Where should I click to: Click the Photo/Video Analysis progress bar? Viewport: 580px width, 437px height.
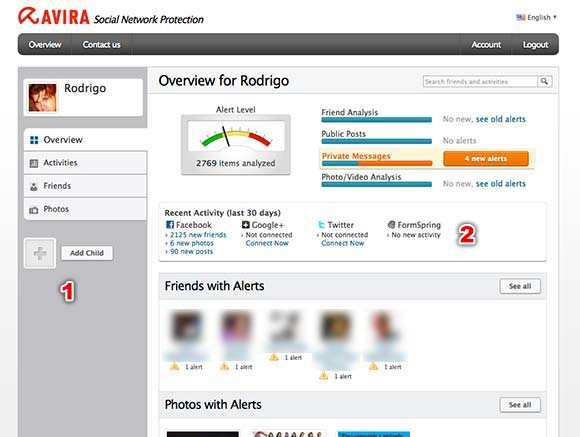377,184
